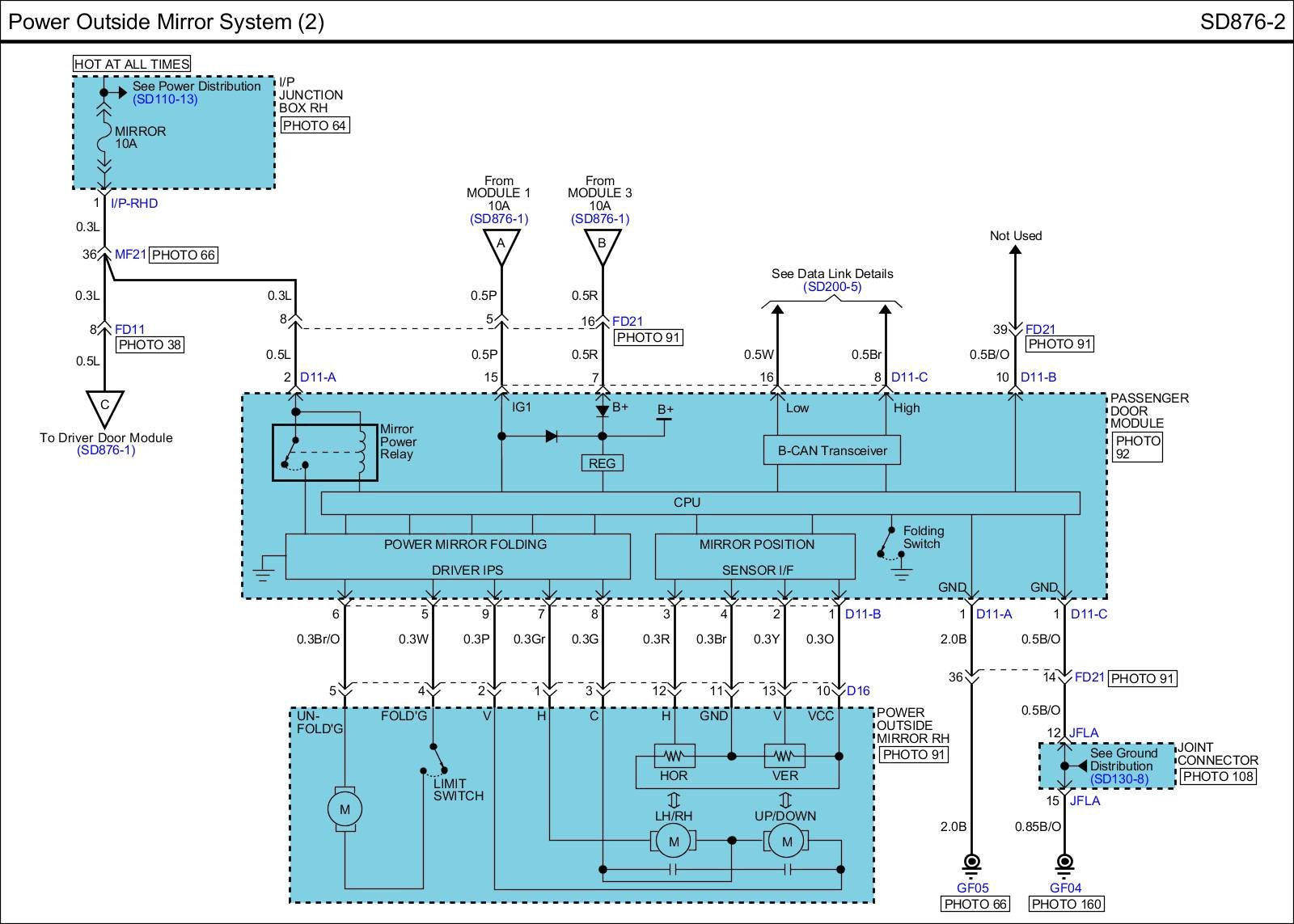Click the GF05 ground point symbol

(x=973, y=863)
